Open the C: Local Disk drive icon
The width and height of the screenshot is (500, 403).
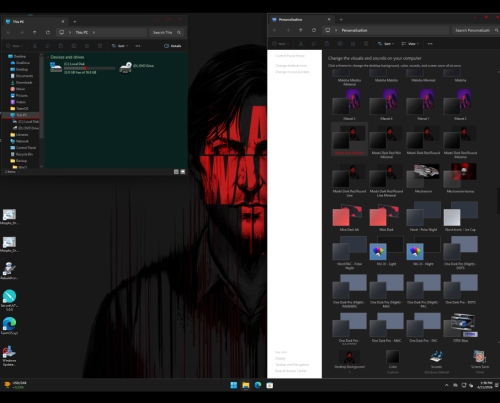click(56, 67)
